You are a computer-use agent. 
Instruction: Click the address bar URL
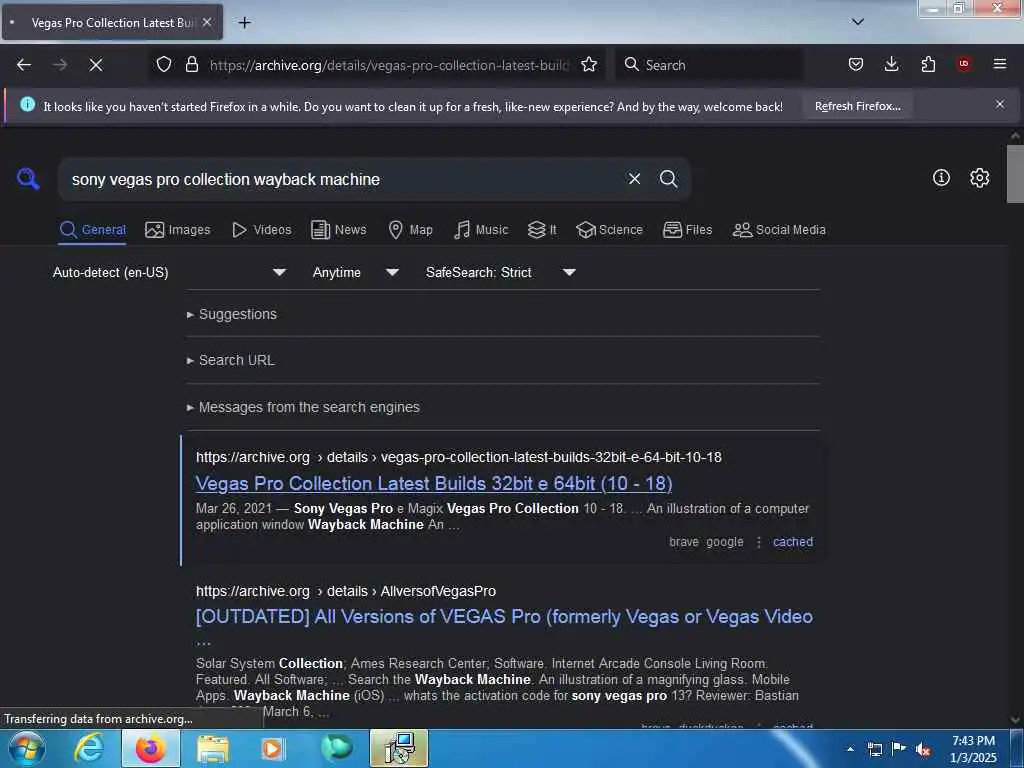pyautogui.click(x=389, y=65)
